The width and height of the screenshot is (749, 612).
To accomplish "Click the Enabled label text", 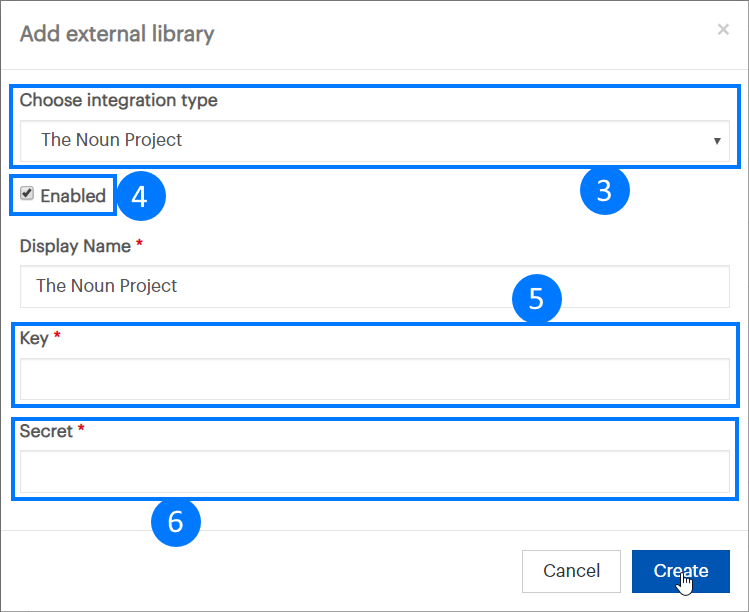I will 73,196.
